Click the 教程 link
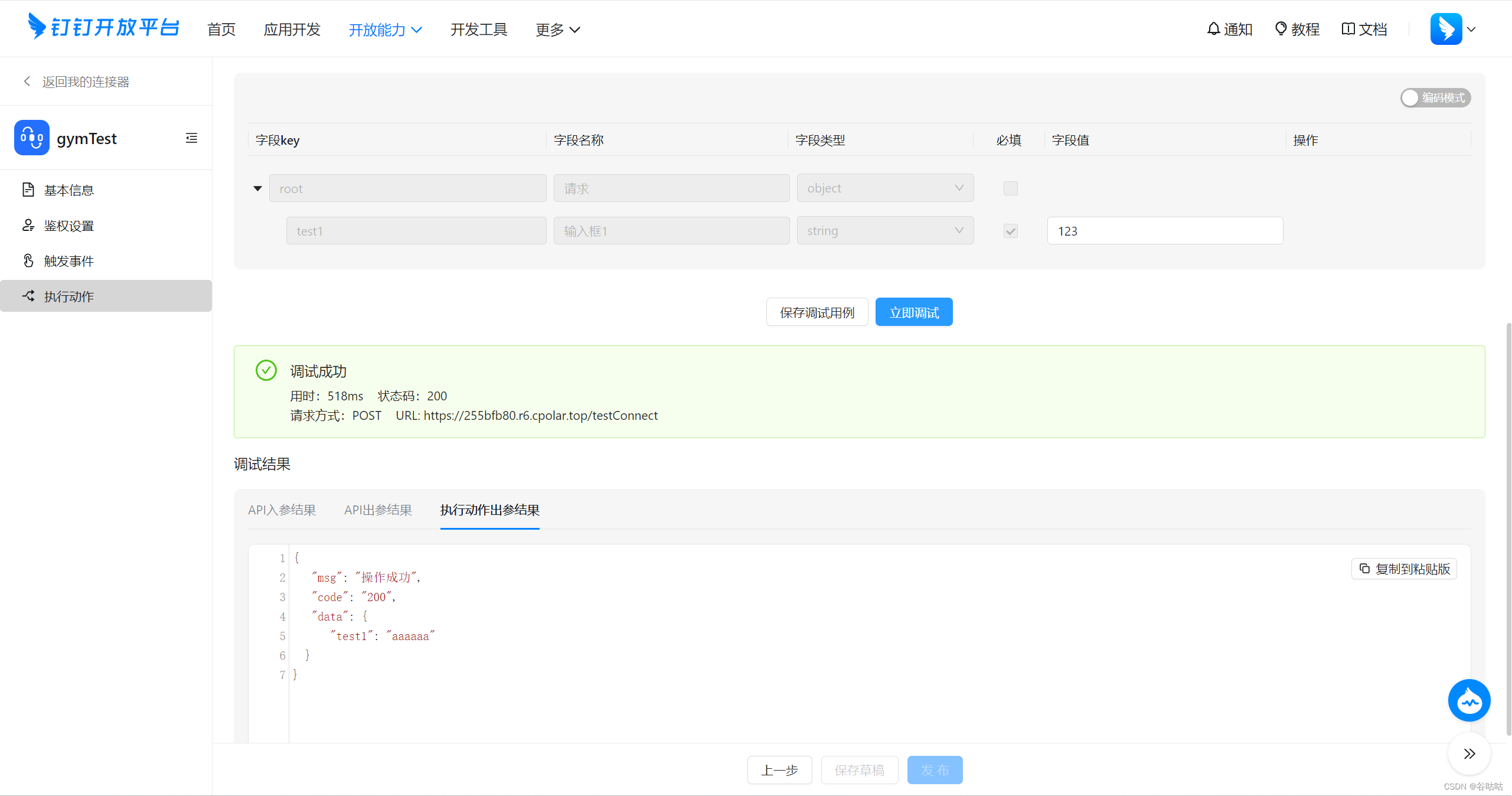The width and height of the screenshot is (1512, 796). pyautogui.click(x=1297, y=29)
